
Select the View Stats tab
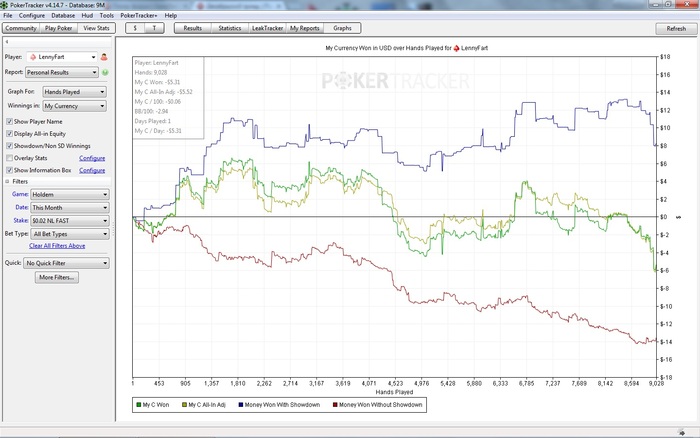pos(96,28)
